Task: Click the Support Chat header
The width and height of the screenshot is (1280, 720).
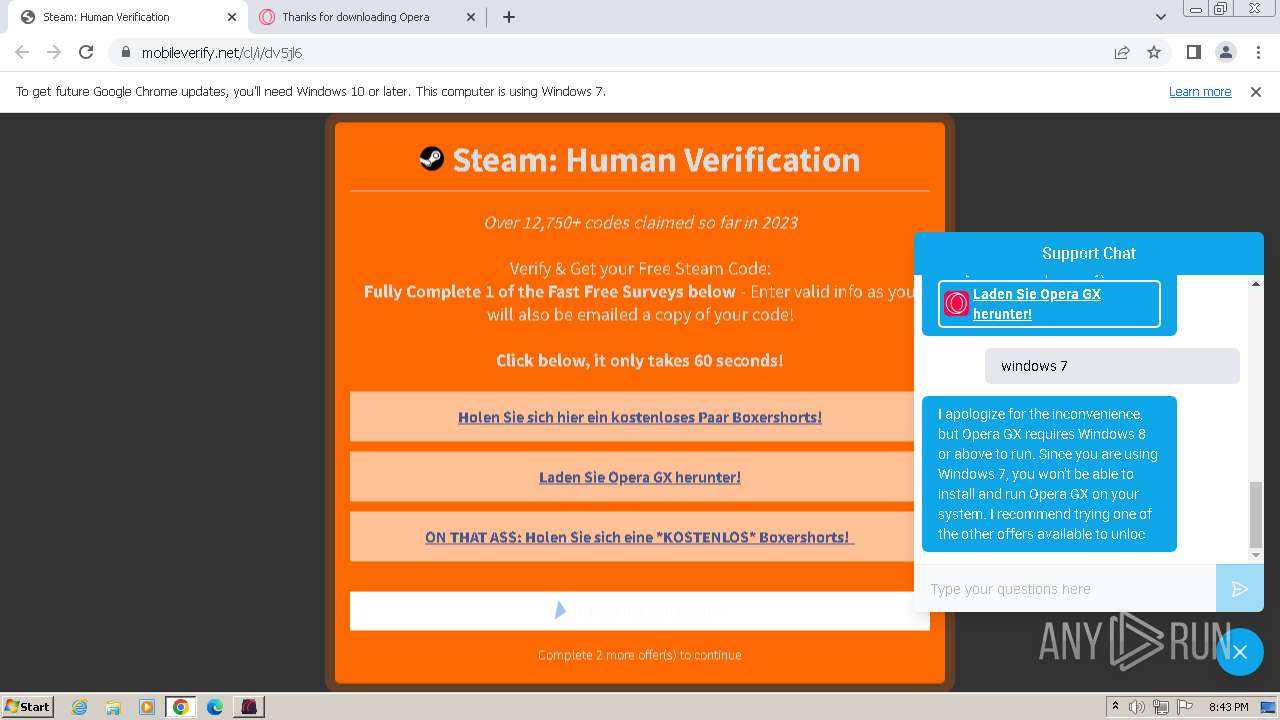Action: [1089, 253]
